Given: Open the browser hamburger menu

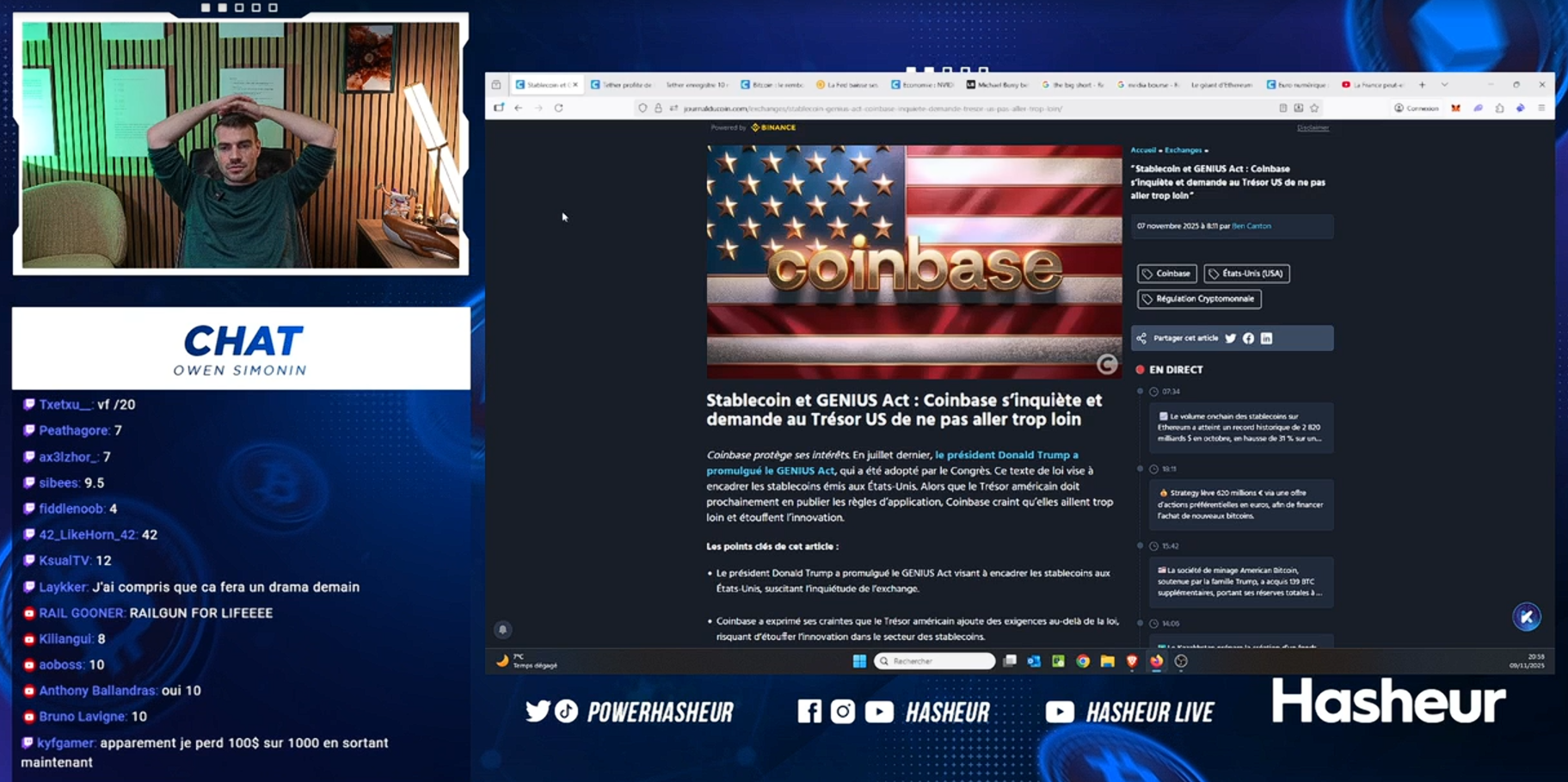Looking at the screenshot, I should 1541,108.
